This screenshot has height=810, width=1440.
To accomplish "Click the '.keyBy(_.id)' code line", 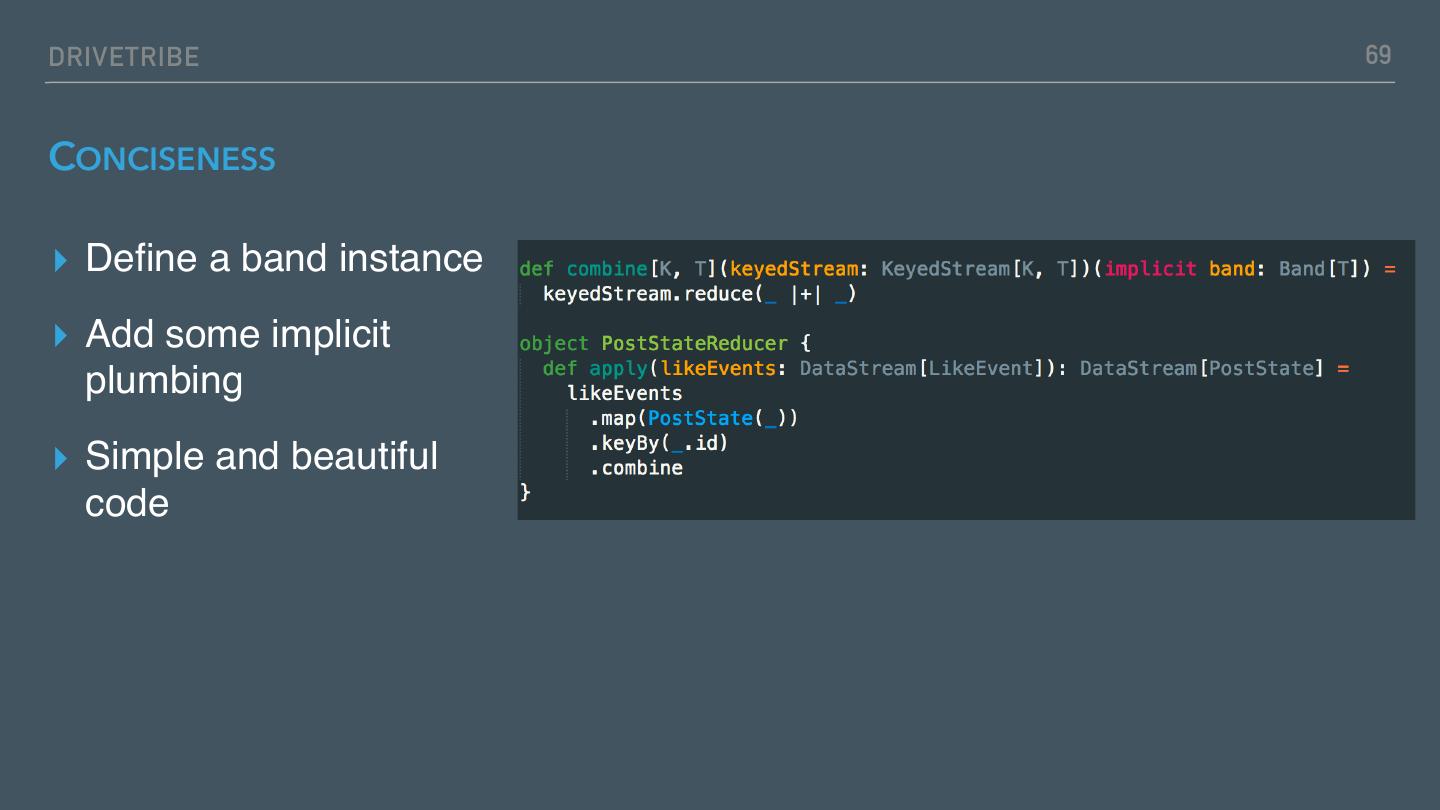I will click(x=659, y=443).
